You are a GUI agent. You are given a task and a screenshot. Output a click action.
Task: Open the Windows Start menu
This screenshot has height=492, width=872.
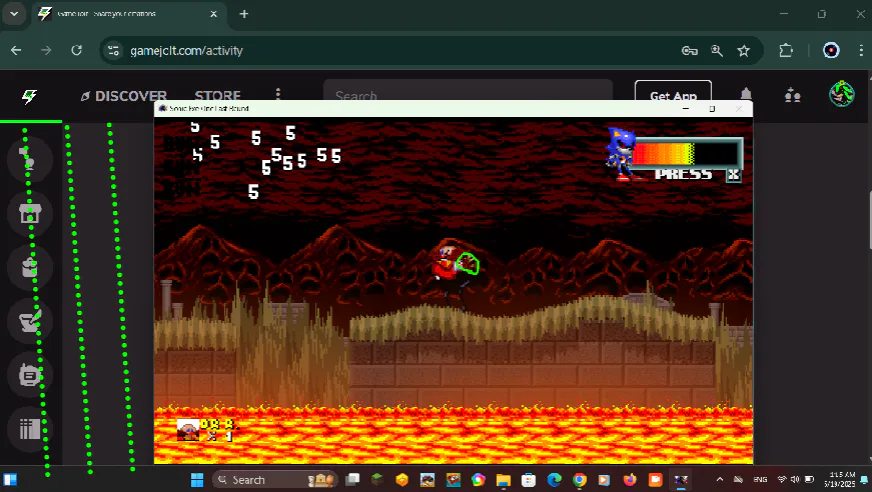point(197,480)
